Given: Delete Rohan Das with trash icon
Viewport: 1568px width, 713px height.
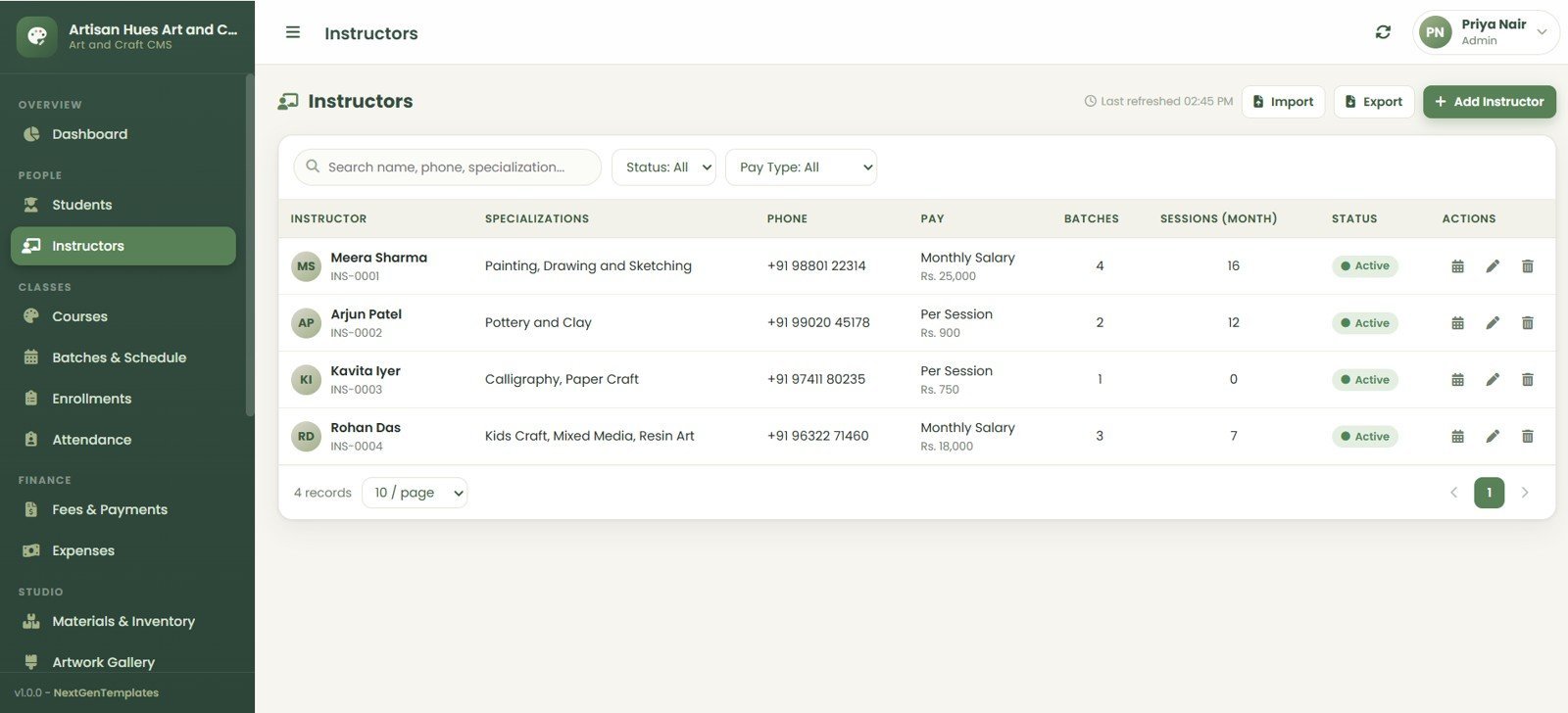Looking at the screenshot, I should click(x=1527, y=437).
